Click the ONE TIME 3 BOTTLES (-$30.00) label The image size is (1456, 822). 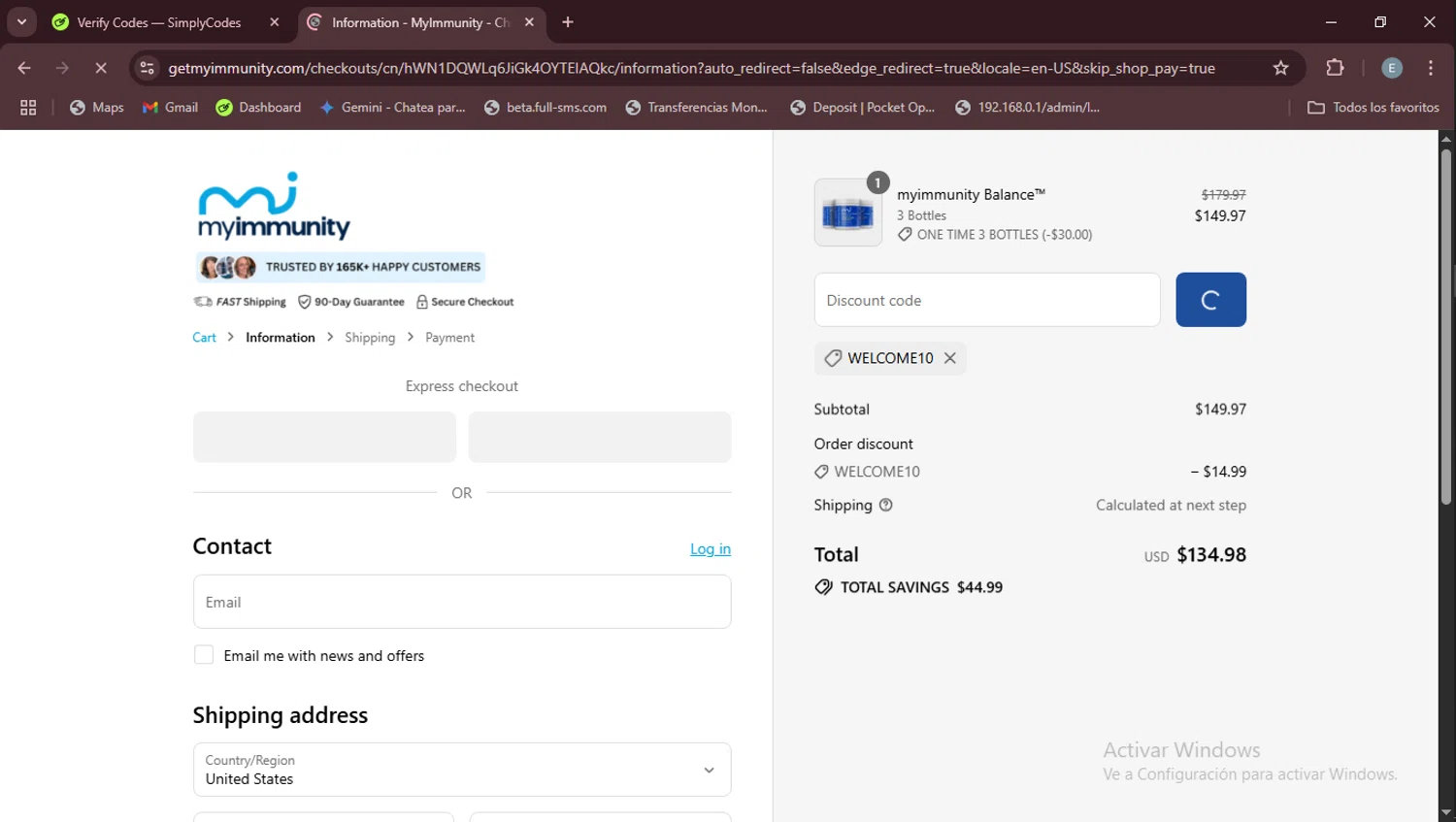point(1005,235)
